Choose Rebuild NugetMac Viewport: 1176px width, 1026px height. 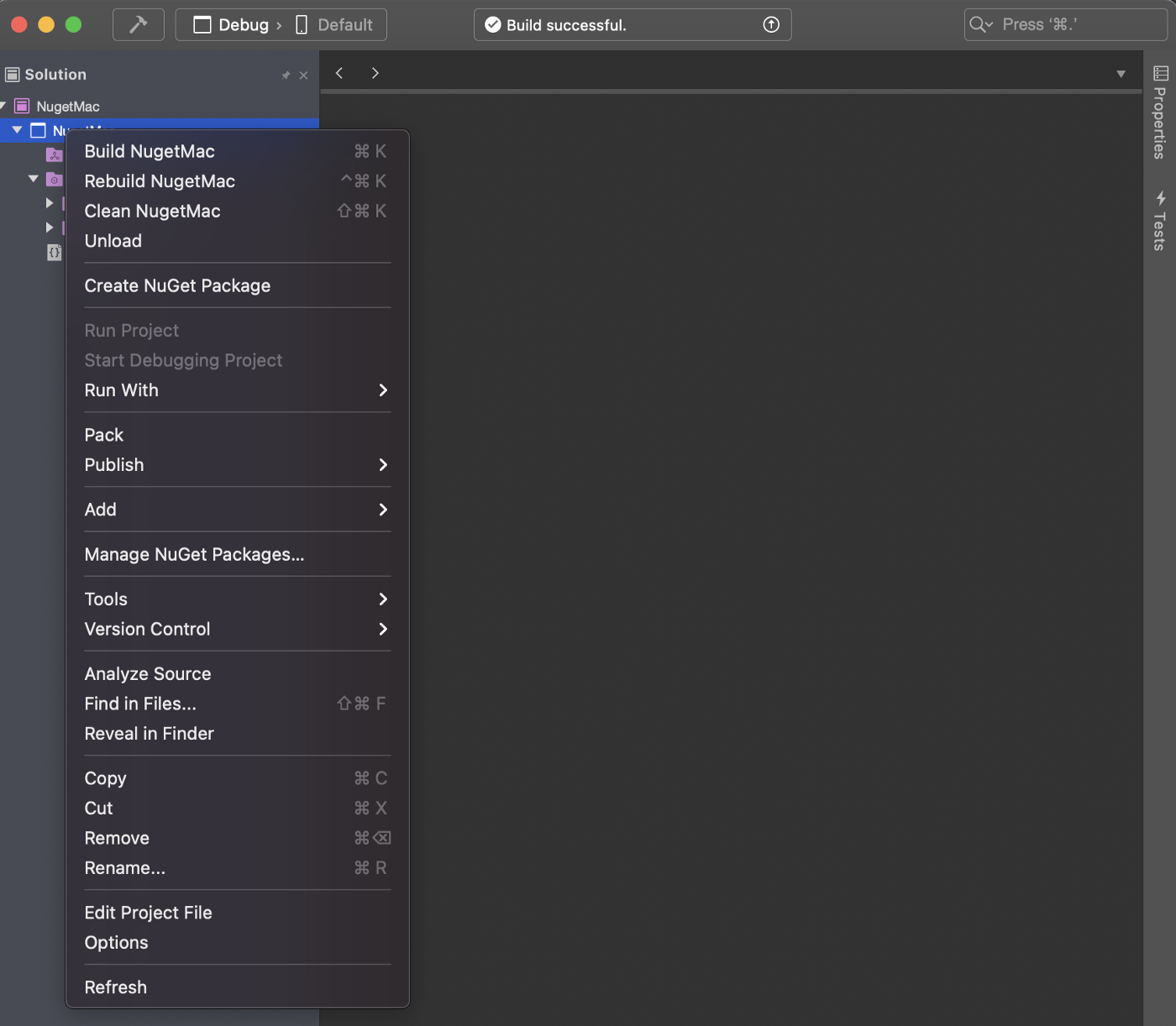(x=238, y=181)
